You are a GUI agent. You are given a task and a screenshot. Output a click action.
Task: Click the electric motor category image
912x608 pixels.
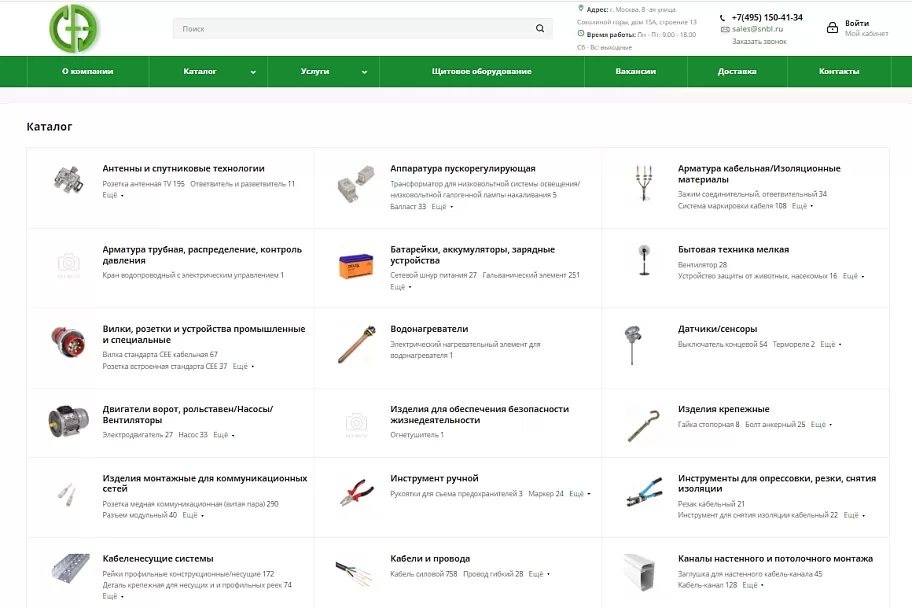68,421
